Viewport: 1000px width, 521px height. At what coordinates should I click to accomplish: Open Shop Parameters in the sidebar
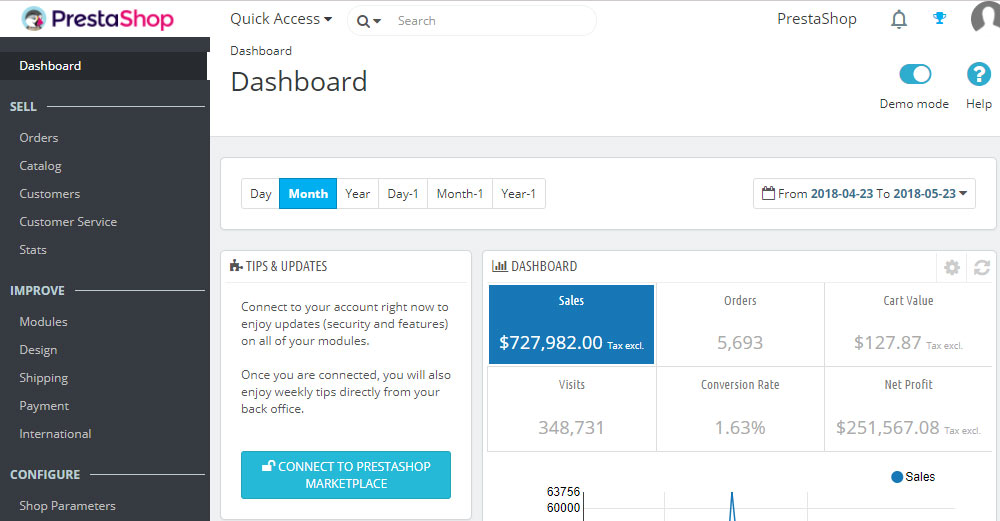pyautogui.click(x=68, y=506)
